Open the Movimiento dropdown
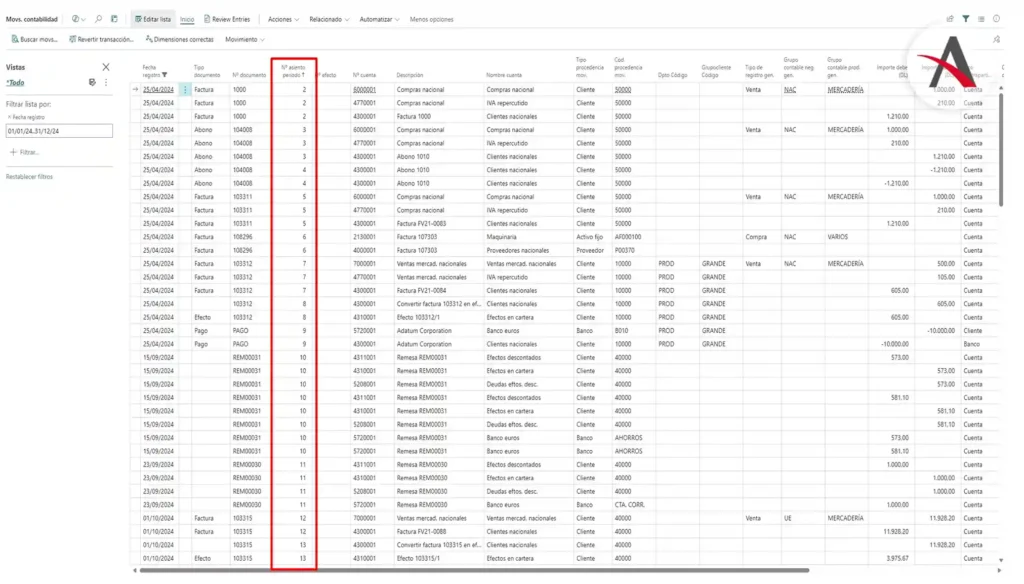This screenshot has height=584, width=1024. (245, 39)
